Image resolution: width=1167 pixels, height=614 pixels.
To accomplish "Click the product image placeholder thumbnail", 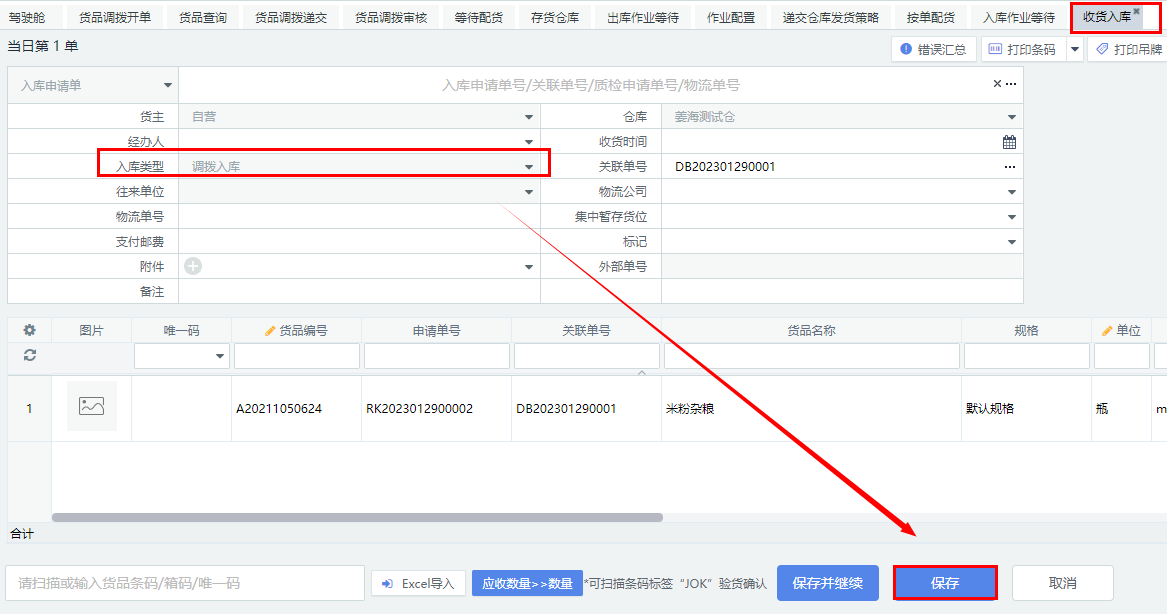I will pos(92,406).
